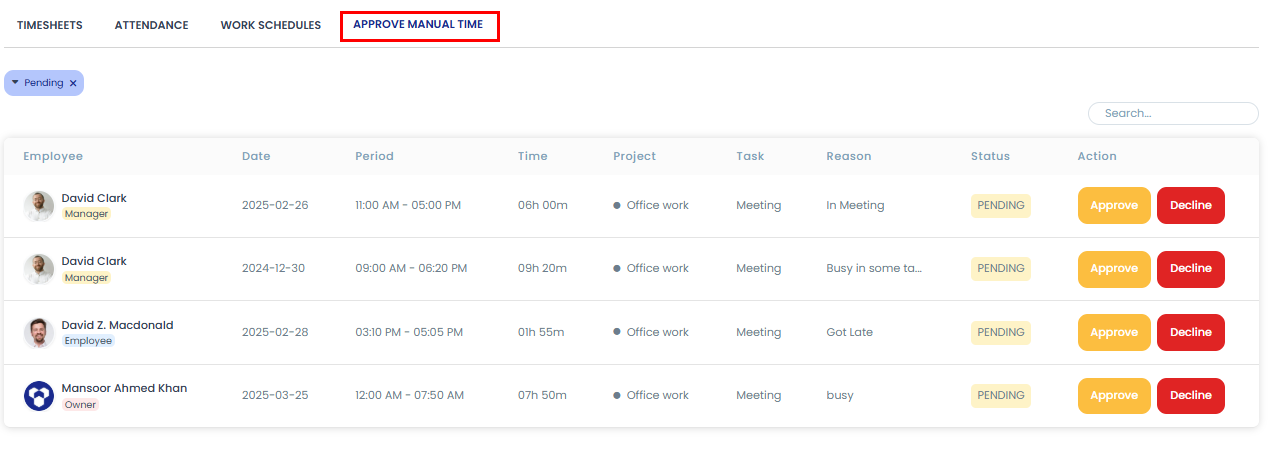Open the Timesheets tab
The width and height of the screenshot is (1270, 472).
point(49,25)
